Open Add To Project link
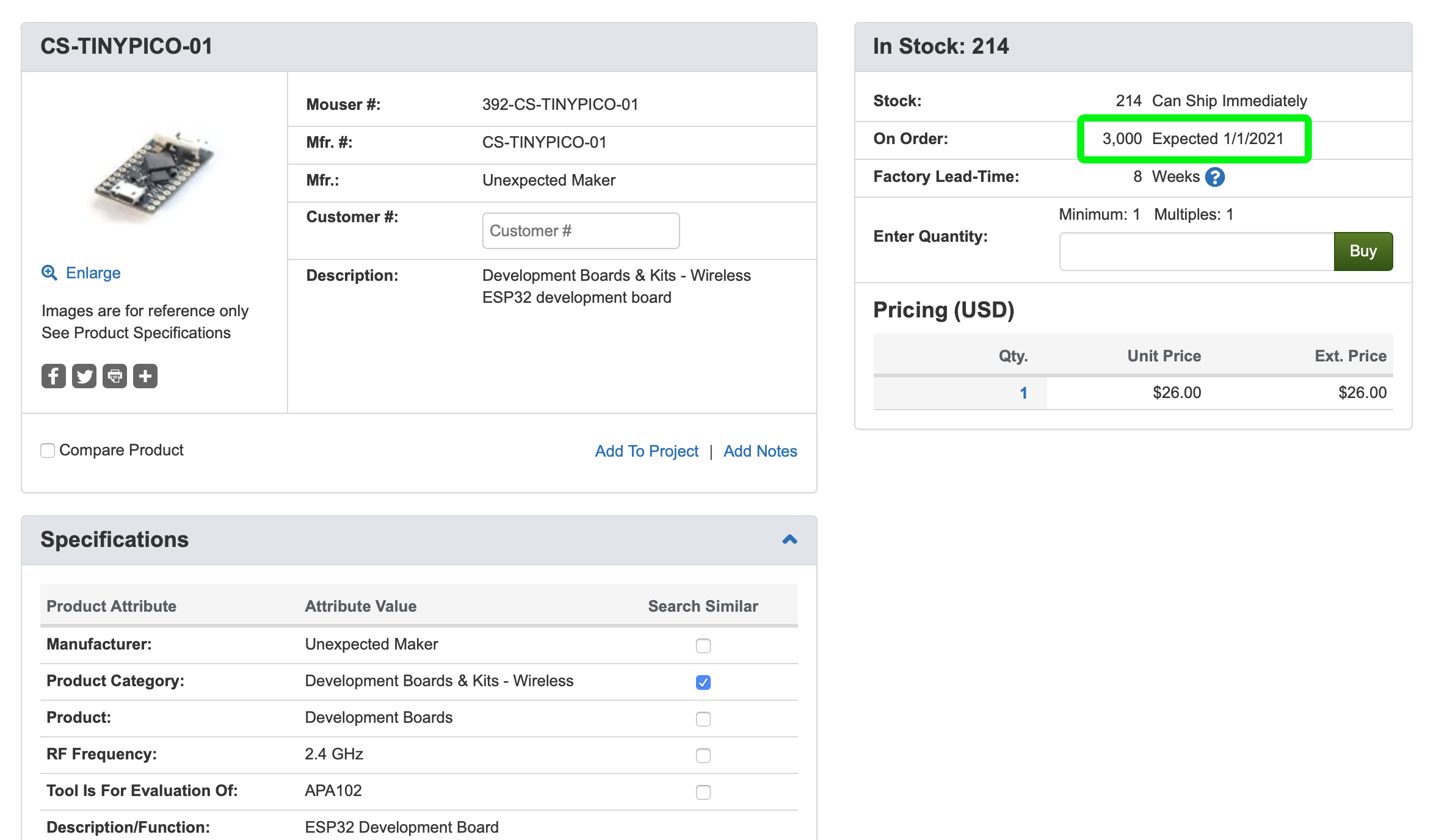This screenshot has width=1436, height=840. [647, 451]
